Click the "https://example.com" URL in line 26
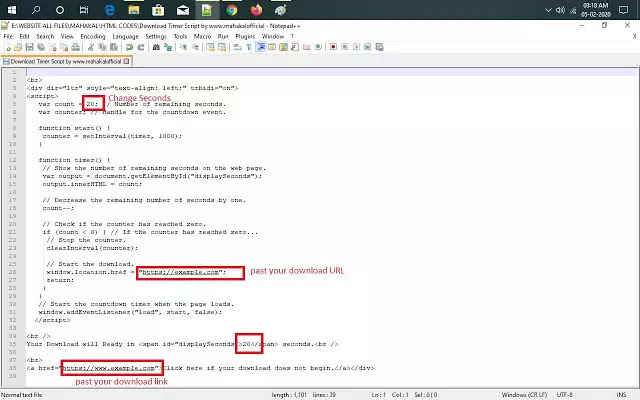This screenshot has height=400, width=640. point(181,272)
